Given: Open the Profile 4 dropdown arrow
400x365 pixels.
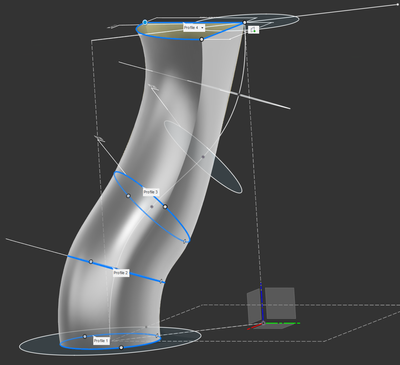Looking at the screenshot, I should click(202, 28).
